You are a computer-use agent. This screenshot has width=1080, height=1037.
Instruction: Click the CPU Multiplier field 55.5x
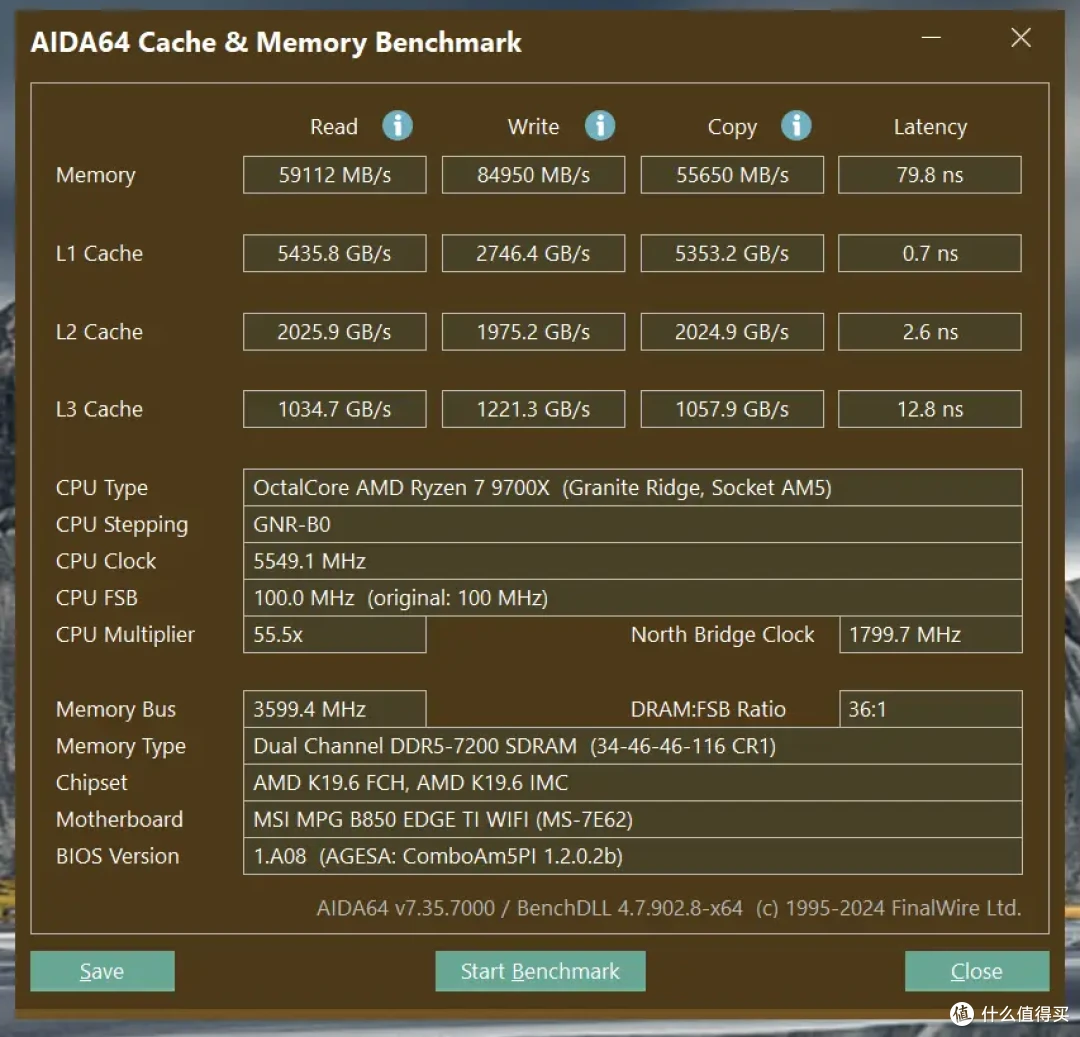point(335,634)
